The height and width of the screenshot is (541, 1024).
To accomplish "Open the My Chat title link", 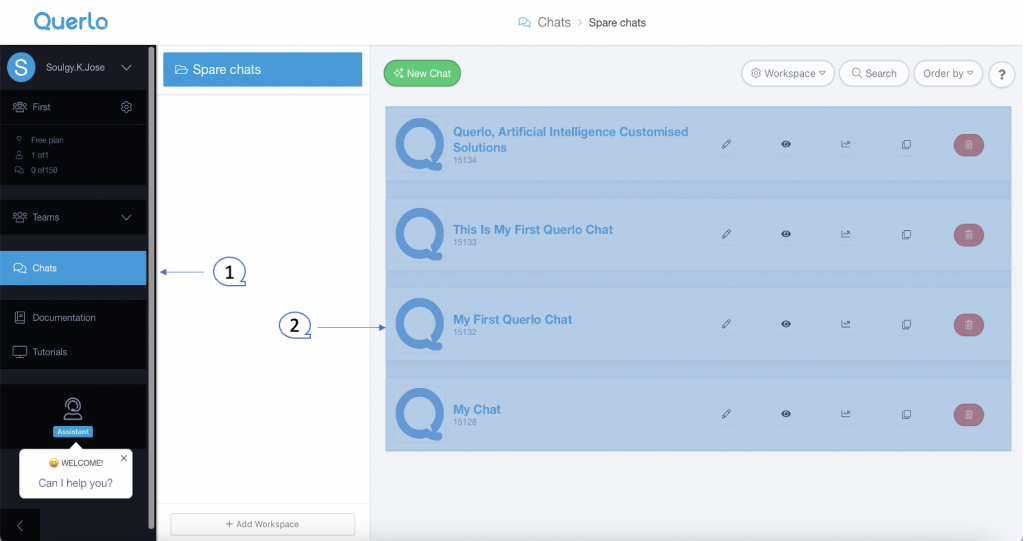I will click(x=477, y=409).
